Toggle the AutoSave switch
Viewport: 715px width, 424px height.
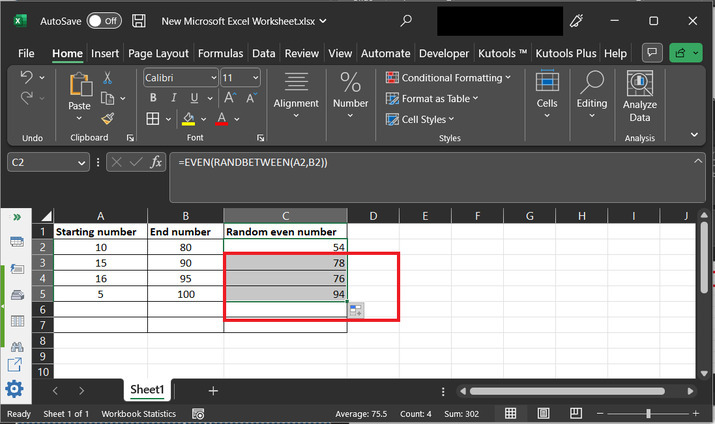tap(104, 20)
